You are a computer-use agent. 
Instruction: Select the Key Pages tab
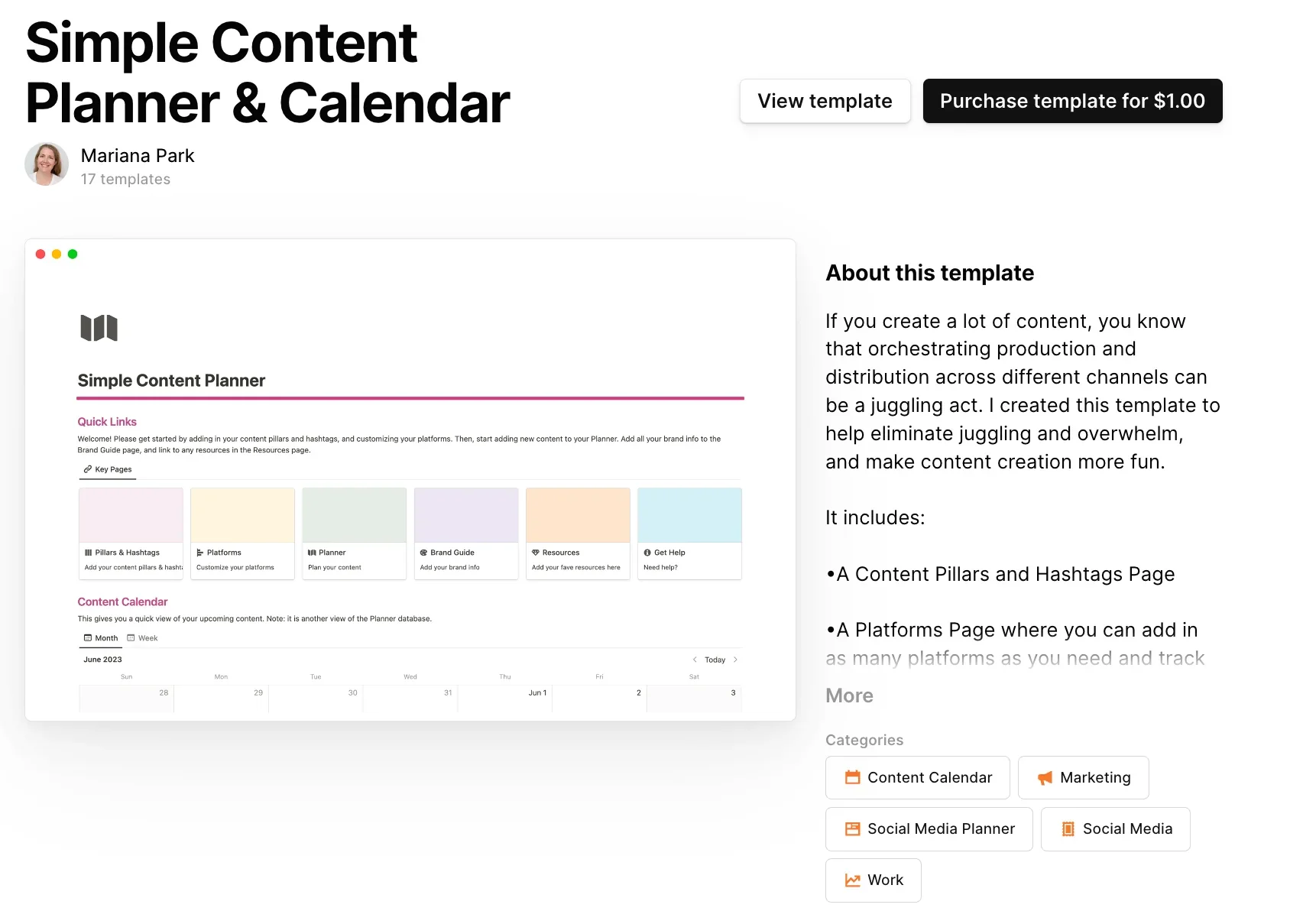[x=108, y=469]
